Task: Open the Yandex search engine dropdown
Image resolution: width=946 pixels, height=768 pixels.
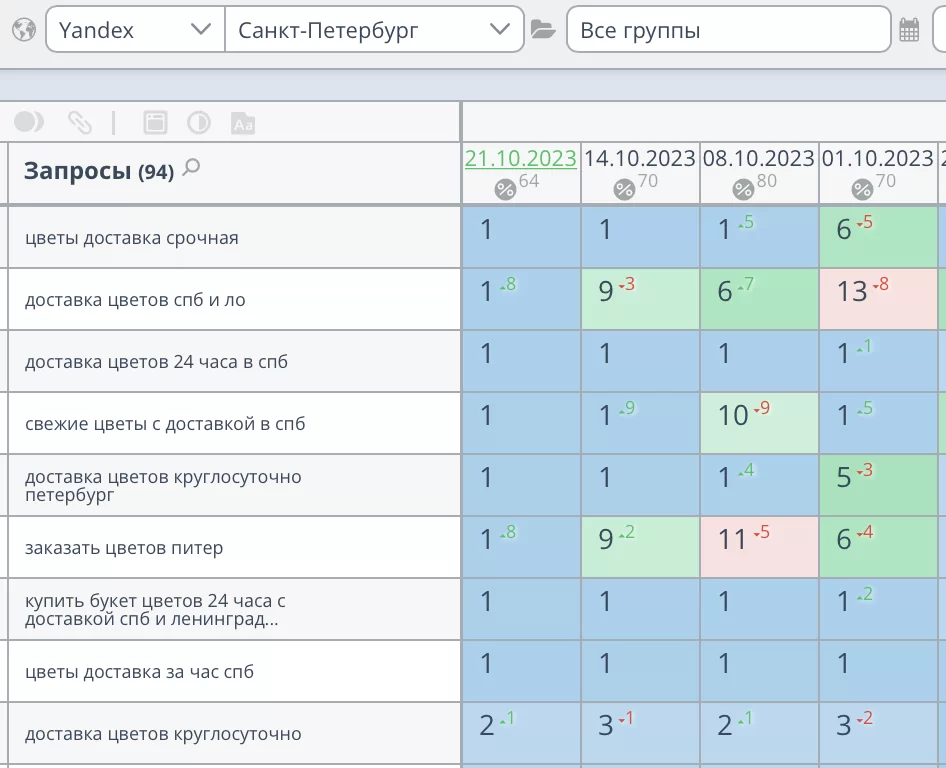Action: (x=135, y=30)
